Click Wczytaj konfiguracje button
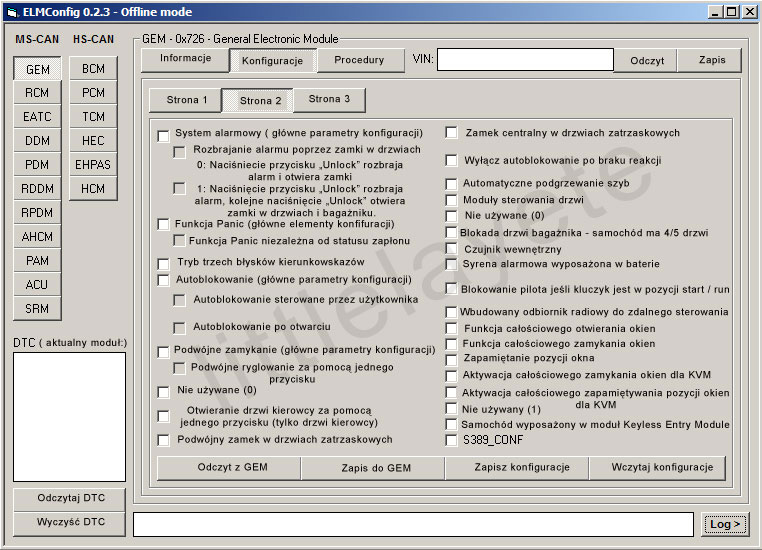The width and height of the screenshot is (762, 550). click(x=653, y=468)
